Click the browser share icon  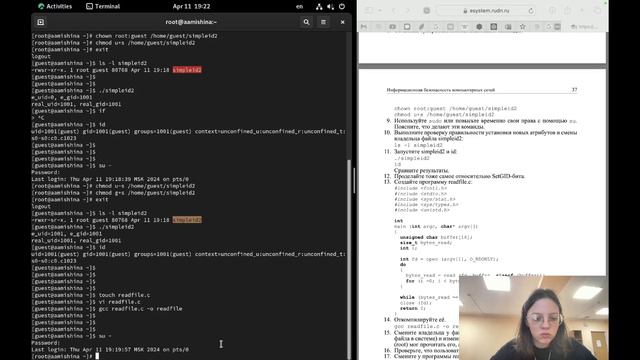(567, 11)
